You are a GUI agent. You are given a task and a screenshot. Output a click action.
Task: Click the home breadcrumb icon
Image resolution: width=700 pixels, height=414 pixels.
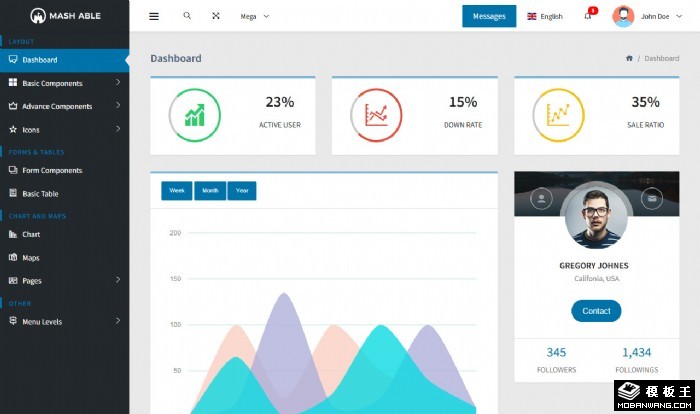pyautogui.click(x=629, y=58)
